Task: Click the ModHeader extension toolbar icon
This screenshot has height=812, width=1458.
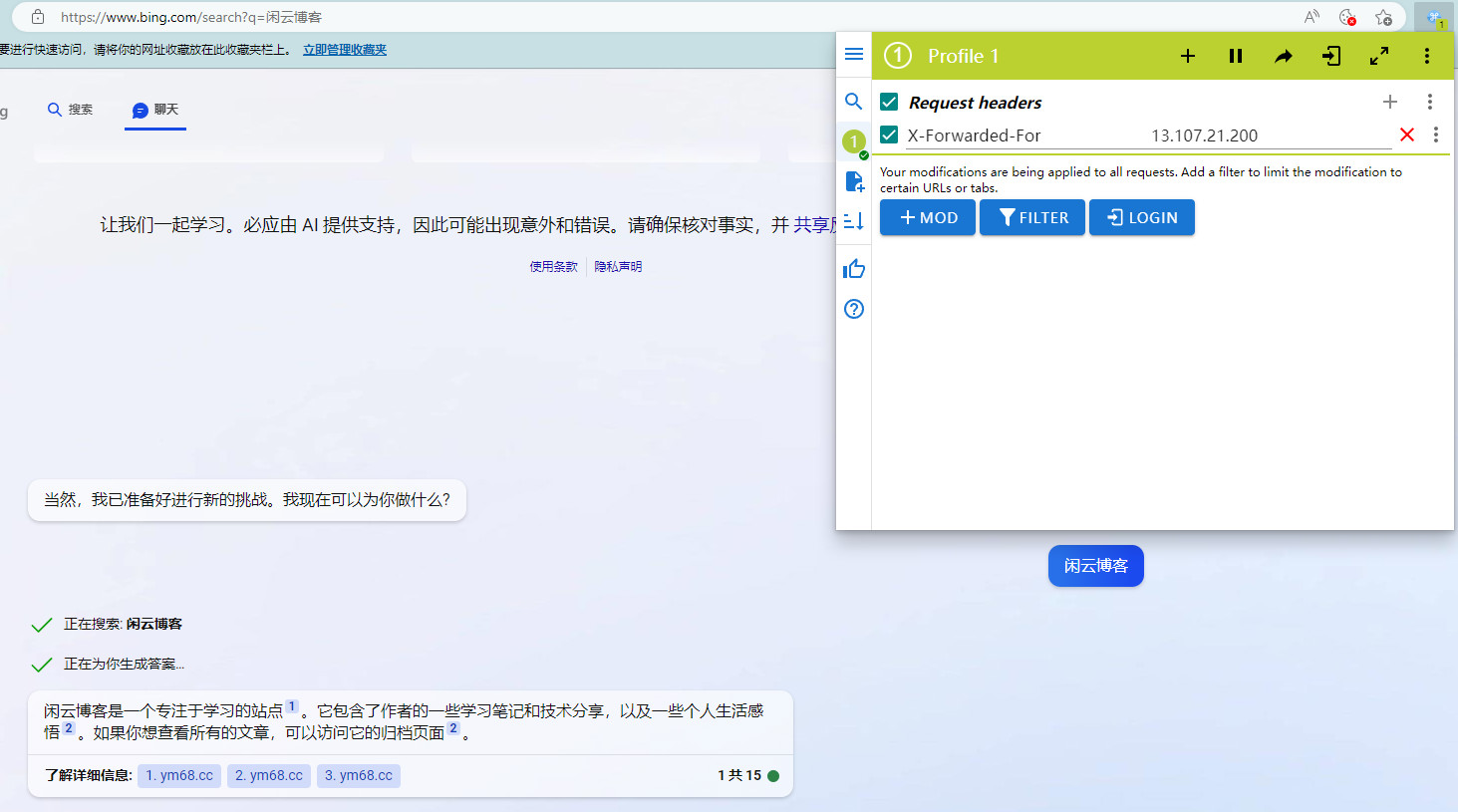Action: tap(1435, 17)
